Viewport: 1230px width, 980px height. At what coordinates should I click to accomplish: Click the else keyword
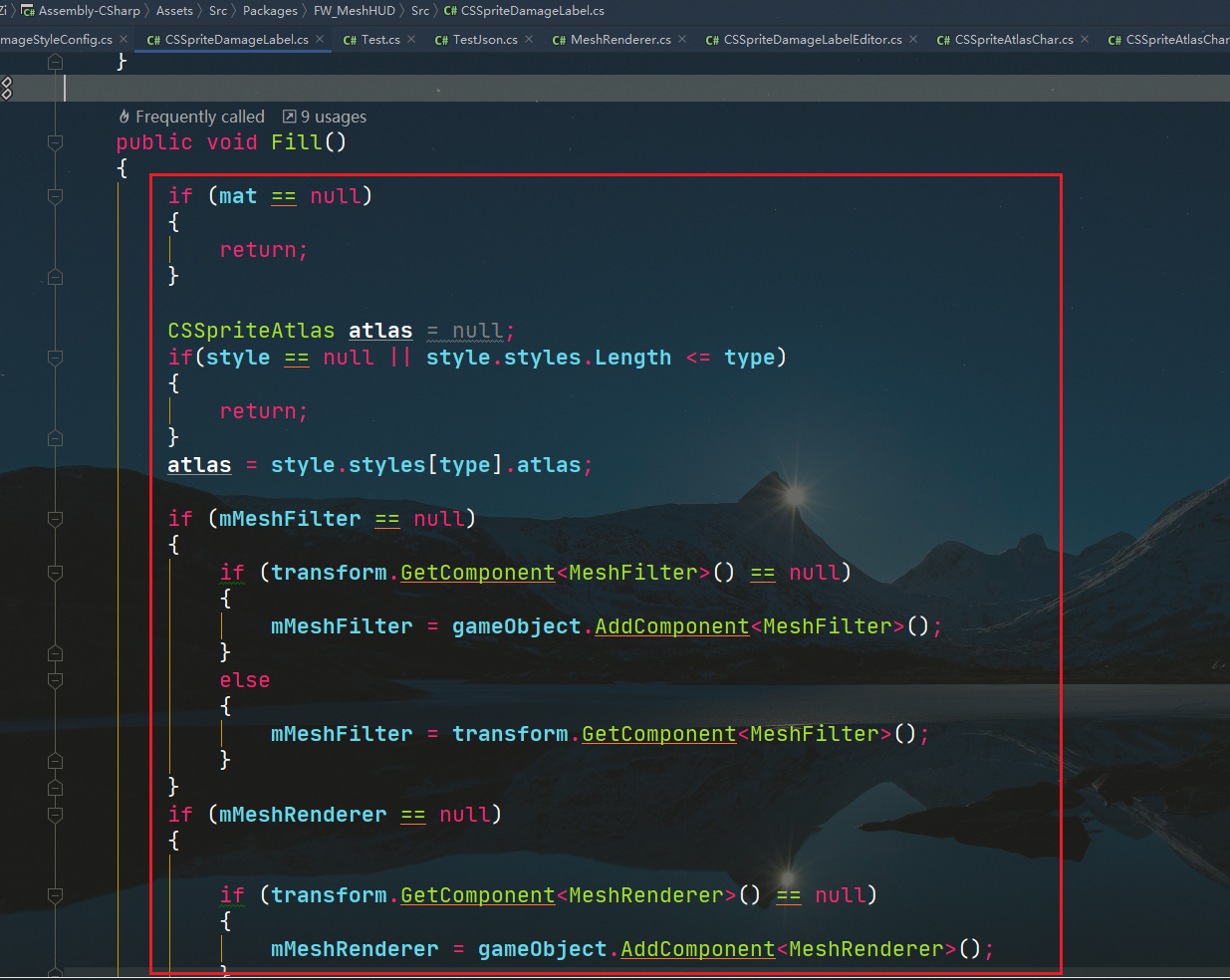tap(245, 680)
